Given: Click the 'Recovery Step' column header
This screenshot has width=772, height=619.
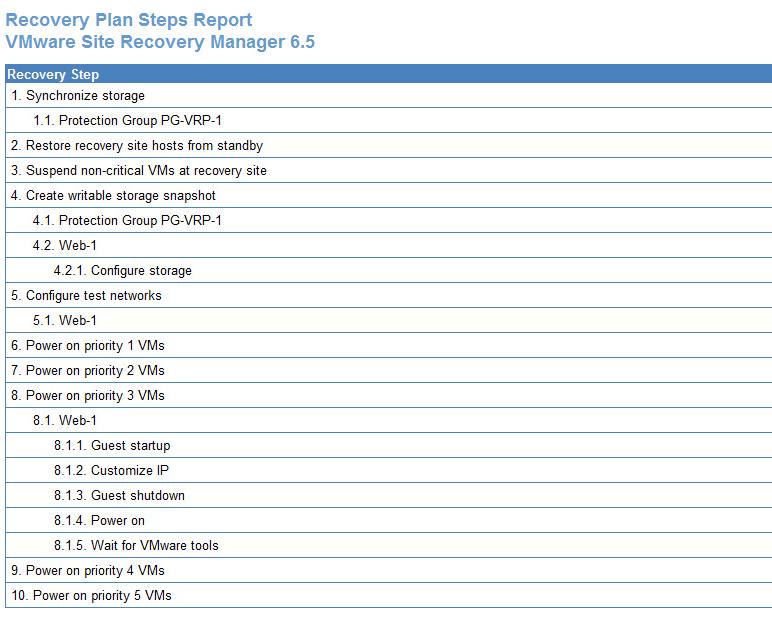Looking at the screenshot, I should point(388,74).
